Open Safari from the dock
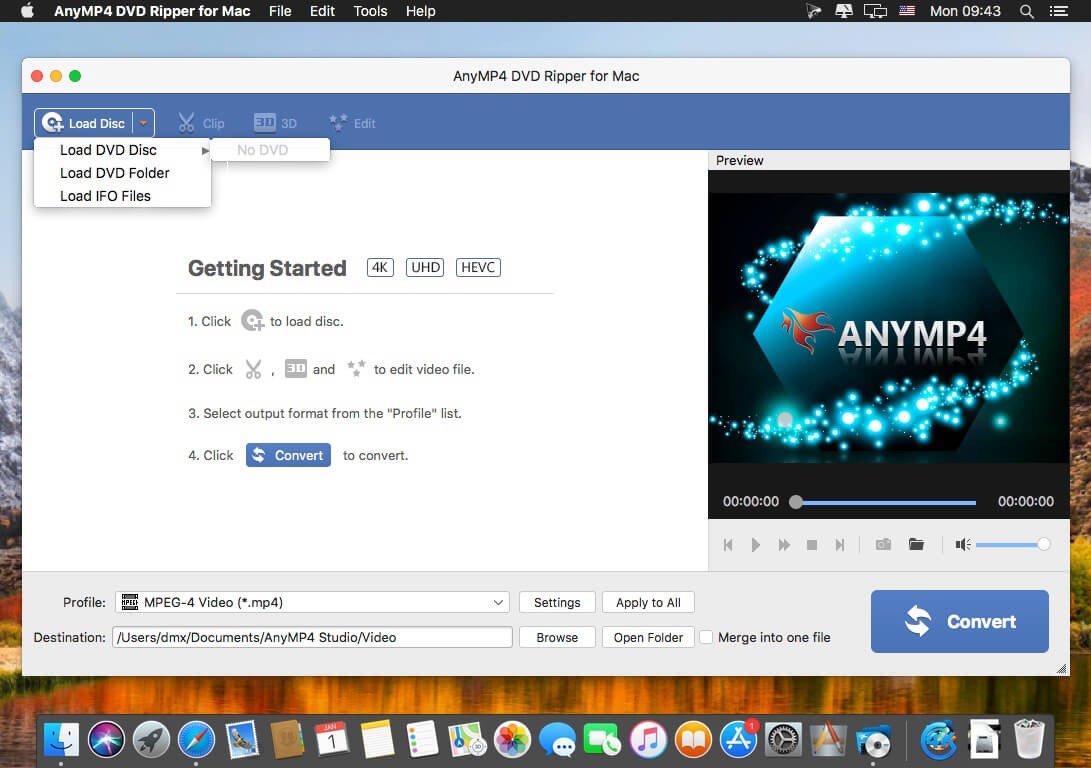 pos(196,739)
